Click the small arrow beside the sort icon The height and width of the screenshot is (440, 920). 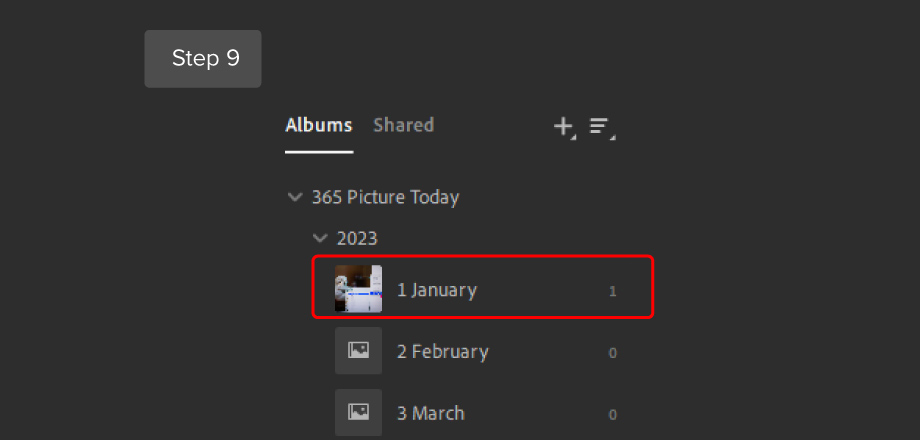[x=613, y=137]
